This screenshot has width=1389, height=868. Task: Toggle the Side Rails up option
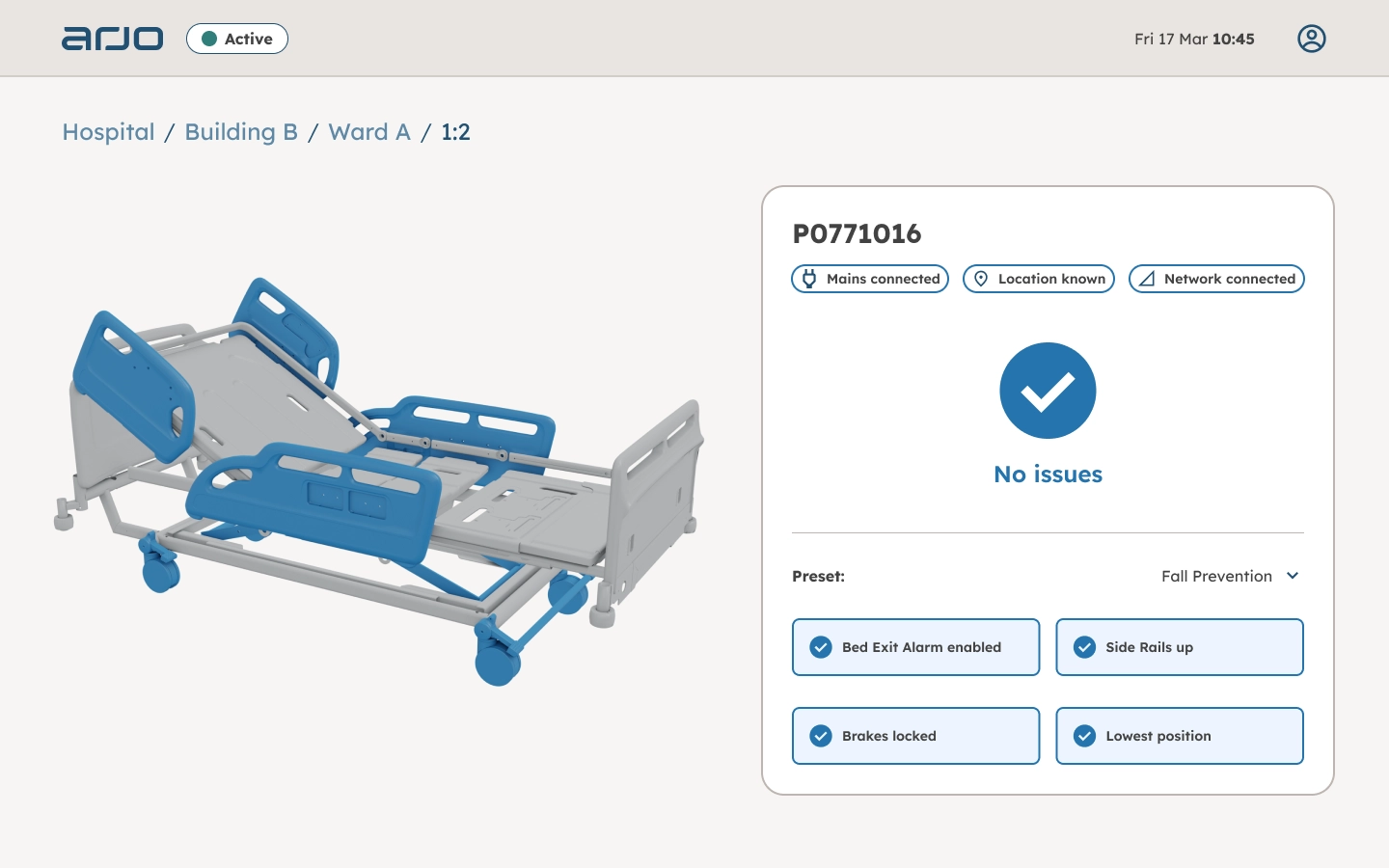tap(1179, 647)
